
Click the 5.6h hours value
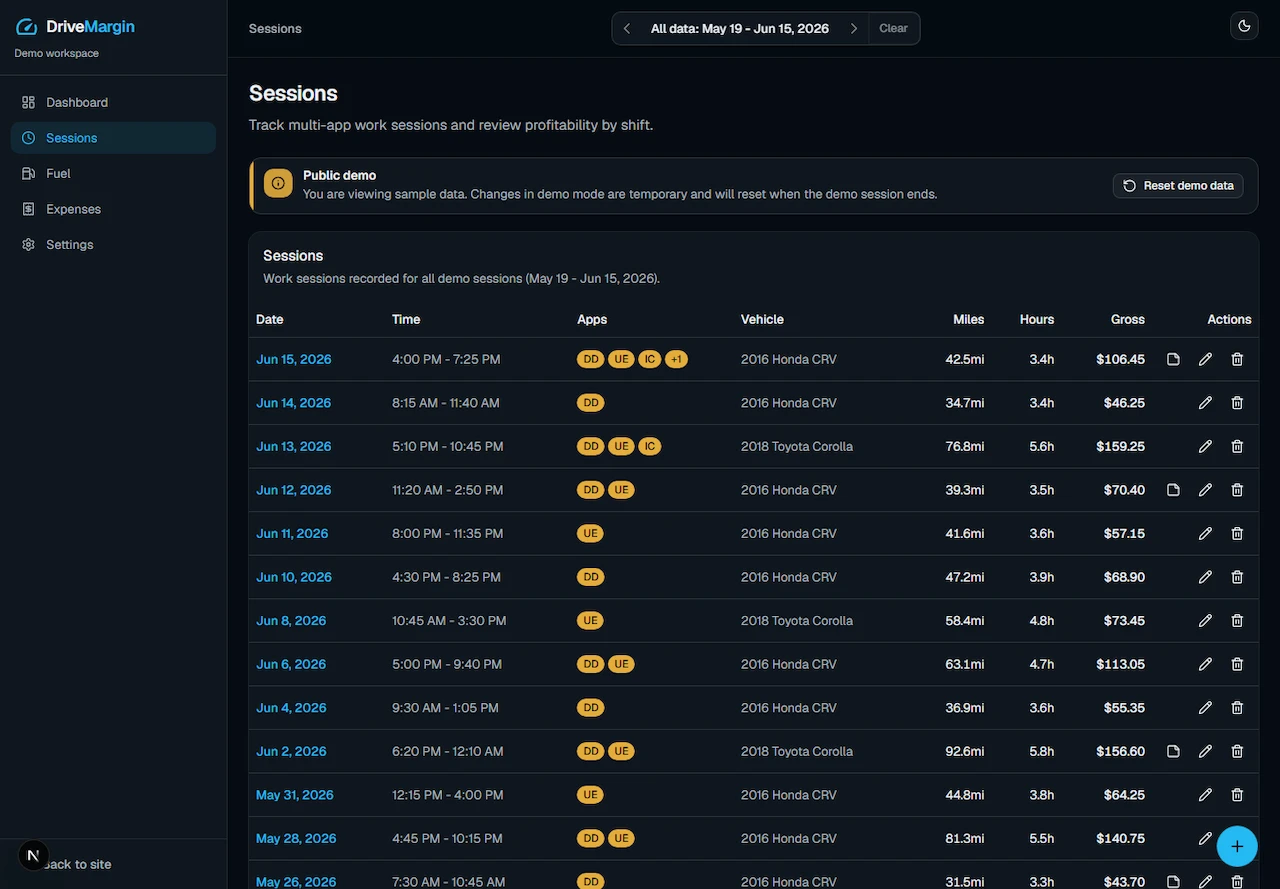click(x=1041, y=446)
